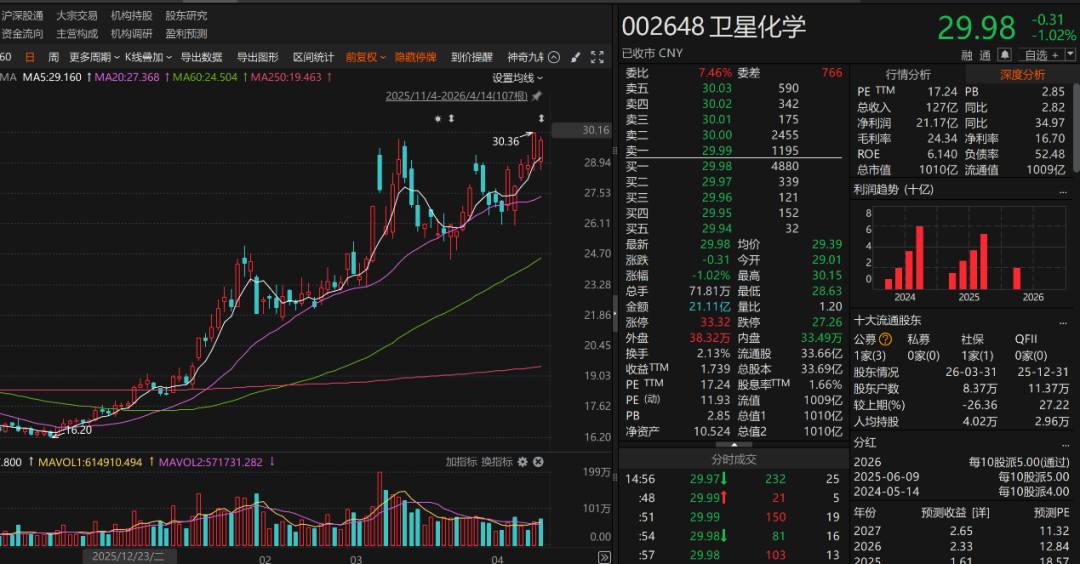Select the daily 日 period
The height and width of the screenshot is (564, 1080).
click(30, 57)
